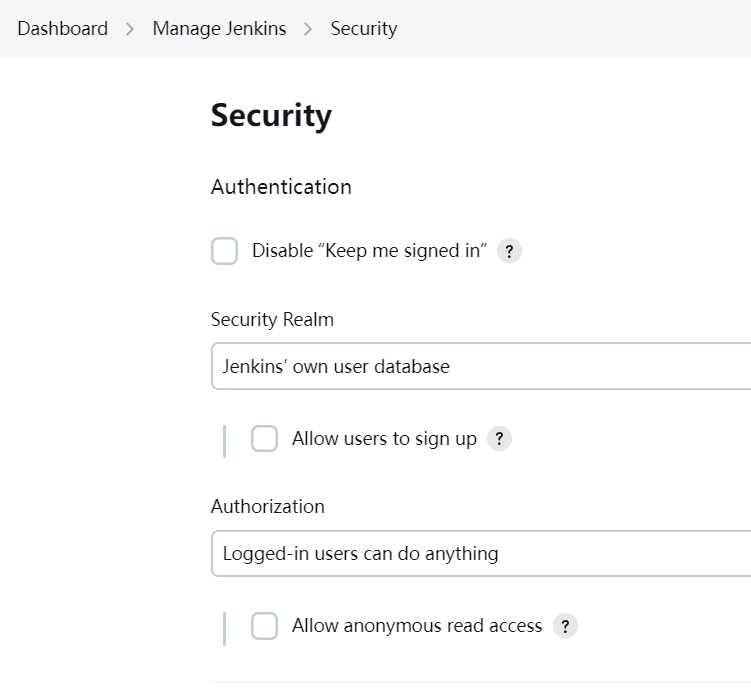Viewport: 751px width, 700px height.
Task: Click the Security Realm field label
Action: [x=272, y=320]
